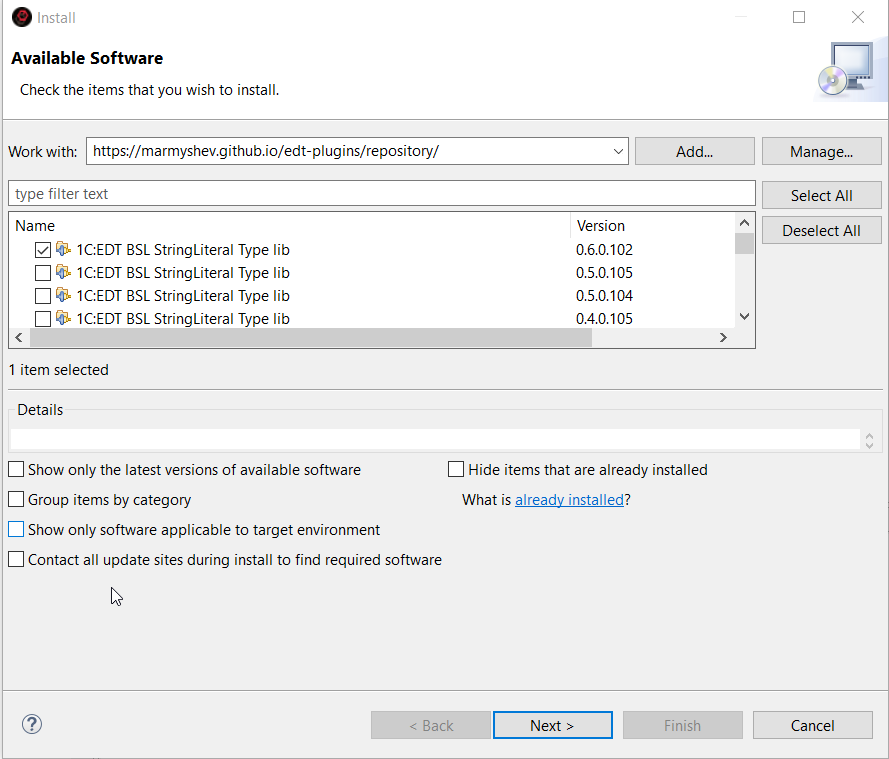Close the Install window
Screen dimensions: 889x759
(x=858, y=17)
